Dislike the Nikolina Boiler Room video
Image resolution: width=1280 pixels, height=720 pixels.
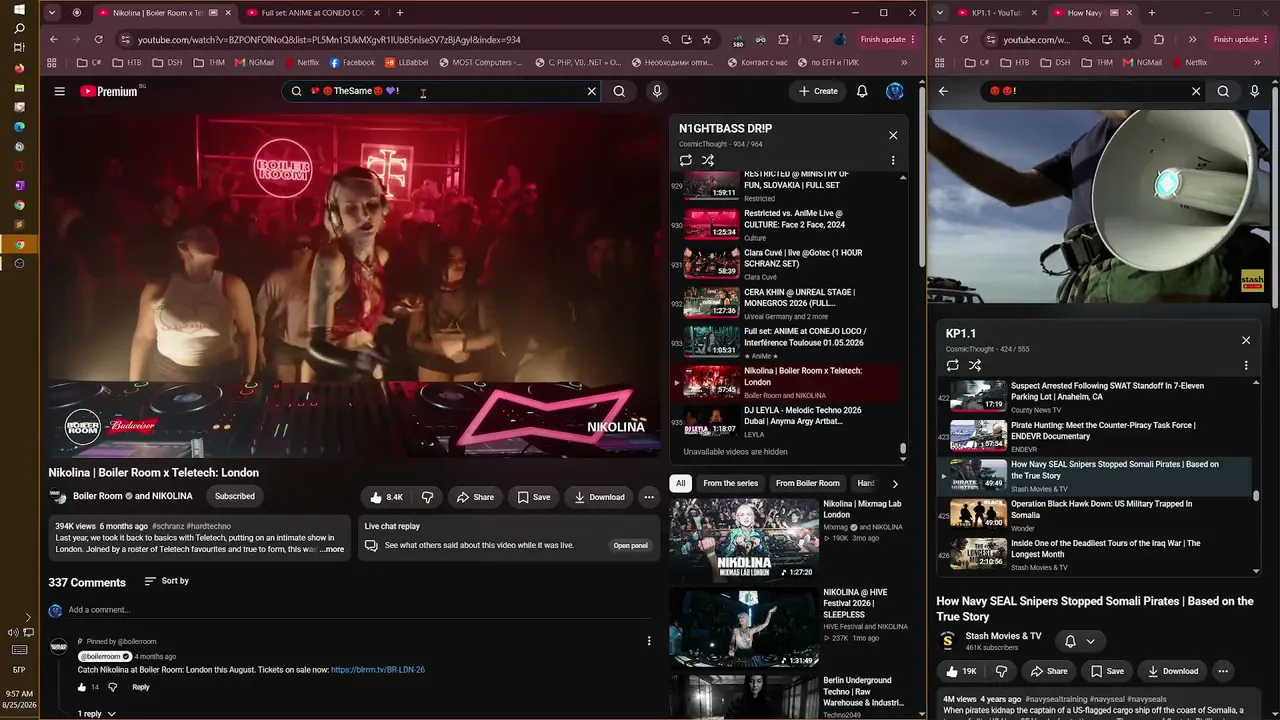click(427, 497)
